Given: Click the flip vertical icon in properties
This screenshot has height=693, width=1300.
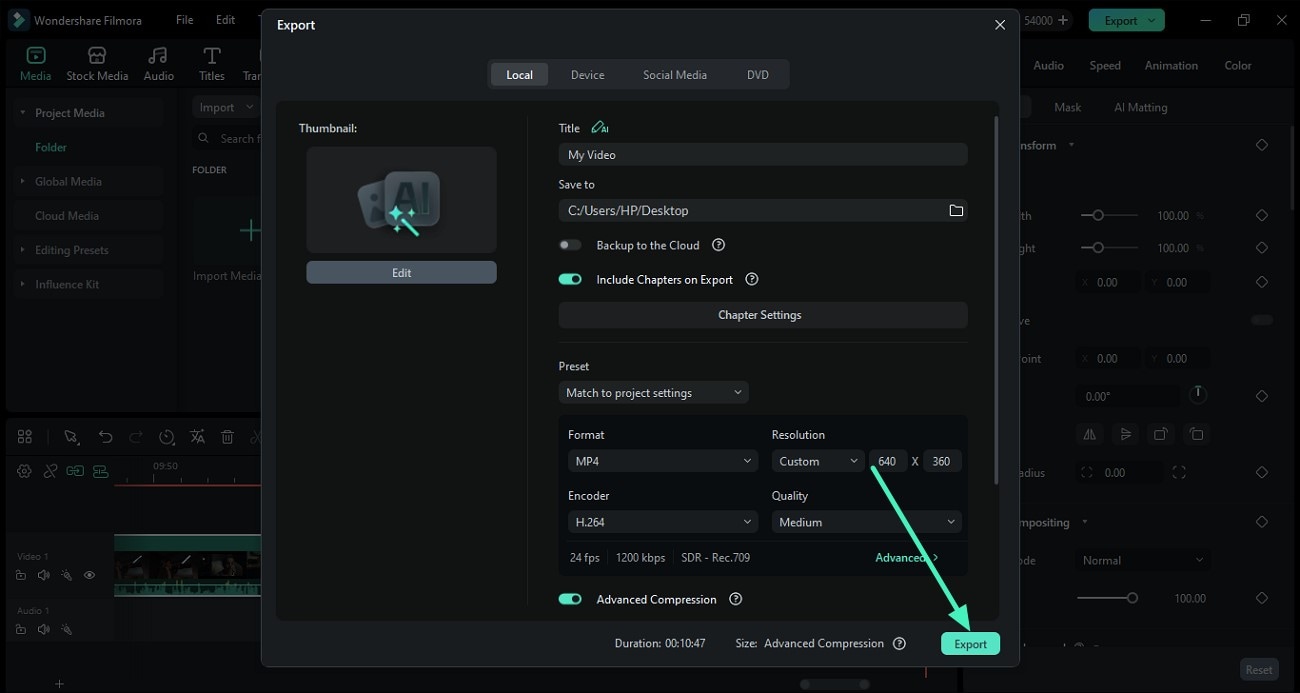Looking at the screenshot, I should click(1126, 434).
